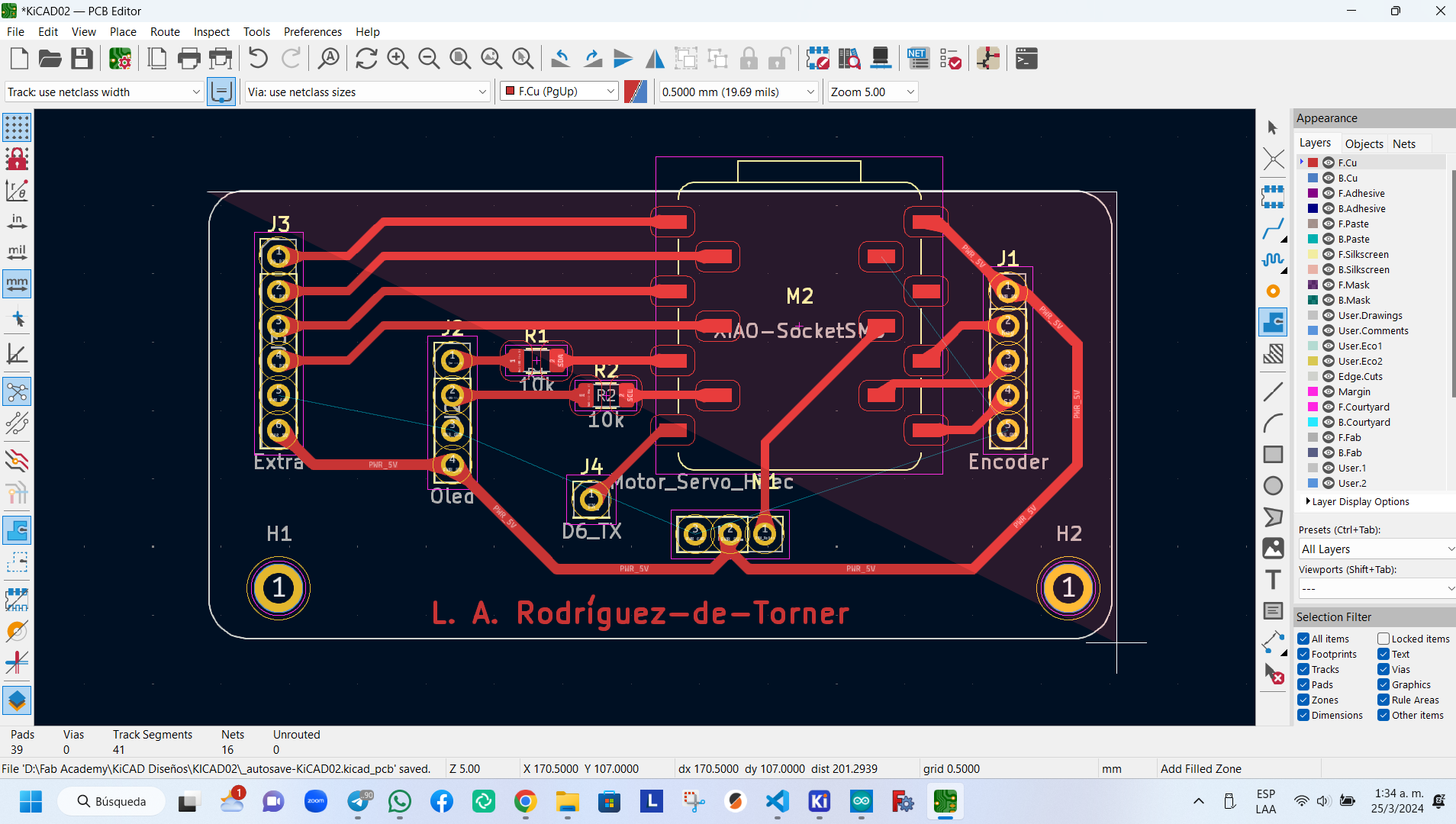1456x824 pixels.
Task: Open the Via size dropdown
Action: pos(367,92)
